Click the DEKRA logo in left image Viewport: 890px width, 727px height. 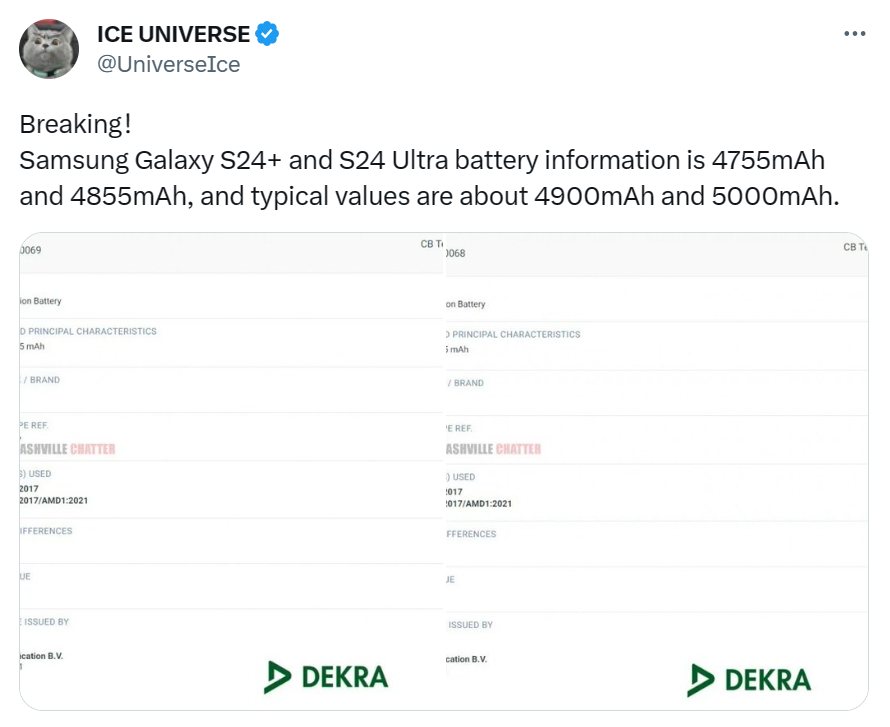pyautogui.click(x=326, y=676)
